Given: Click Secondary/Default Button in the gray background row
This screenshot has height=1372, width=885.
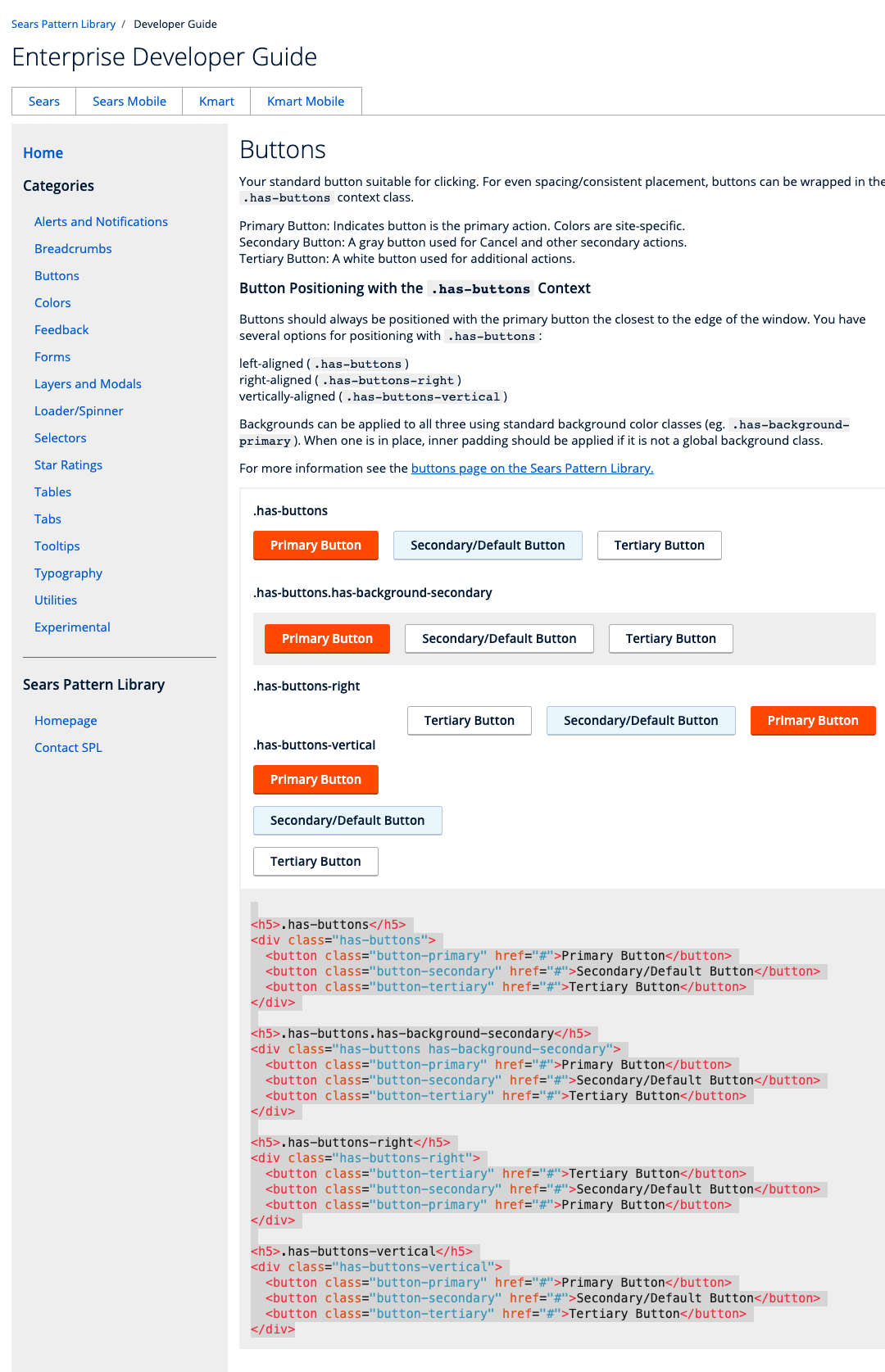Looking at the screenshot, I should click(x=499, y=639).
